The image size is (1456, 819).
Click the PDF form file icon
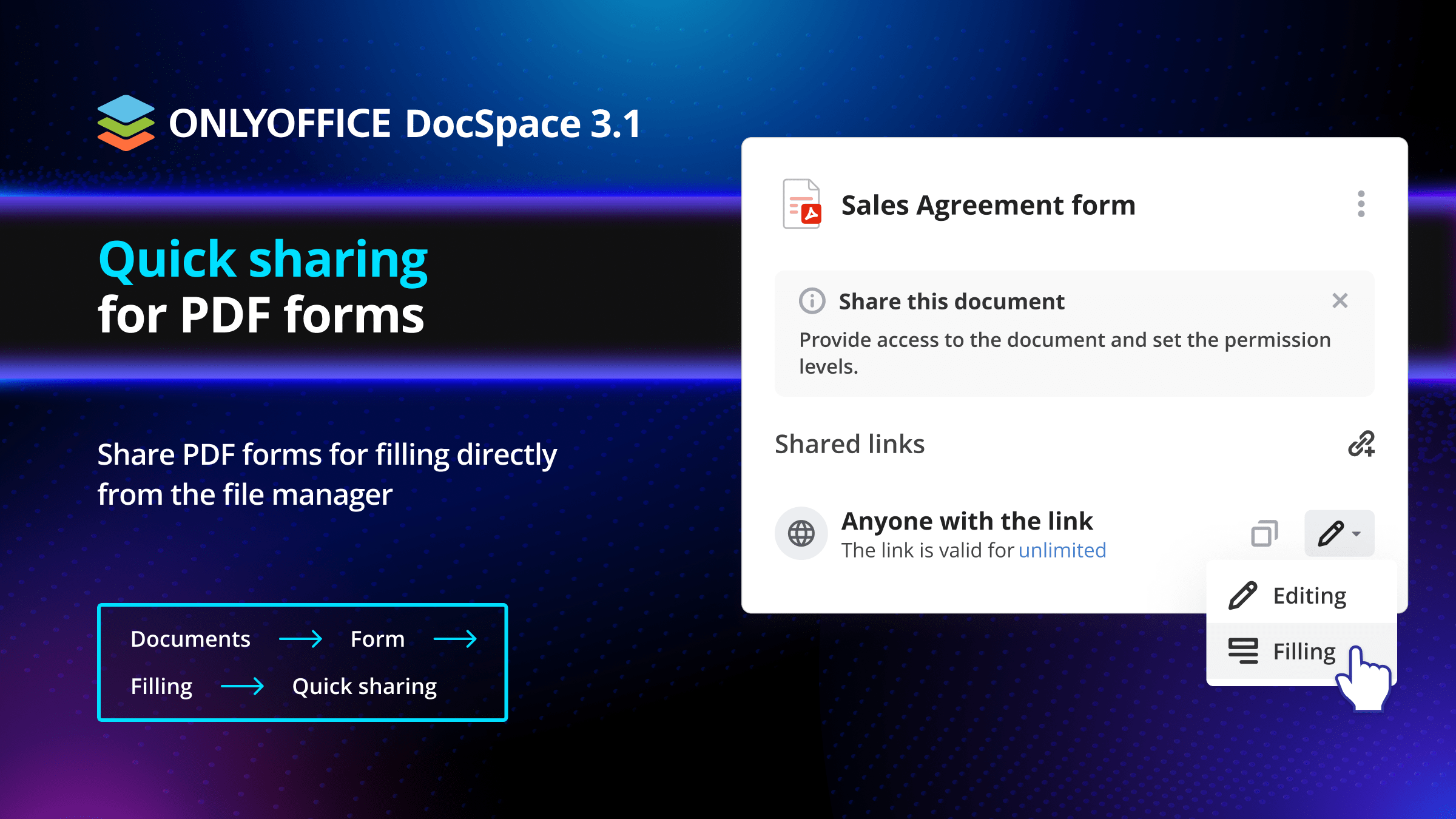(801, 204)
